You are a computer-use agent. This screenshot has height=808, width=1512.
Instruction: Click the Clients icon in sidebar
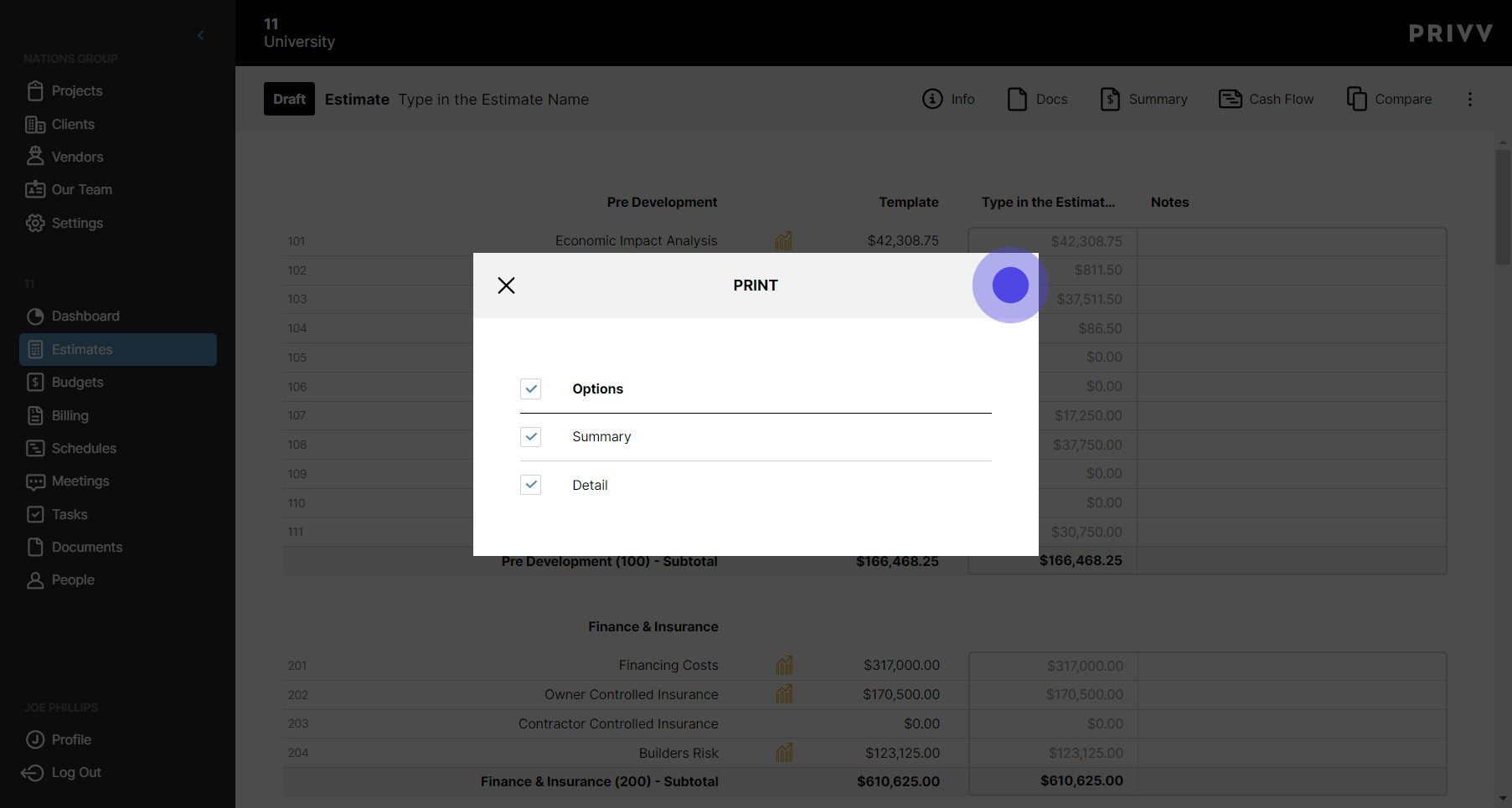(x=35, y=124)
